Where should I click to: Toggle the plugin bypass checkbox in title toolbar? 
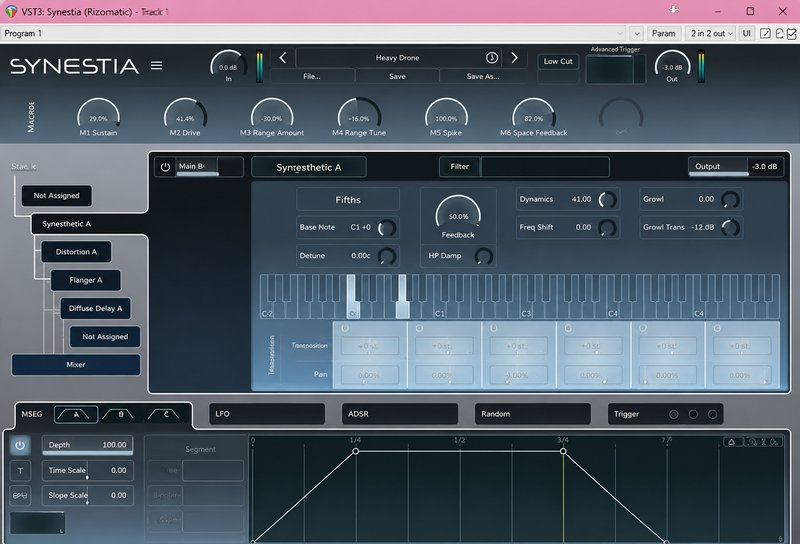[792, 34]
